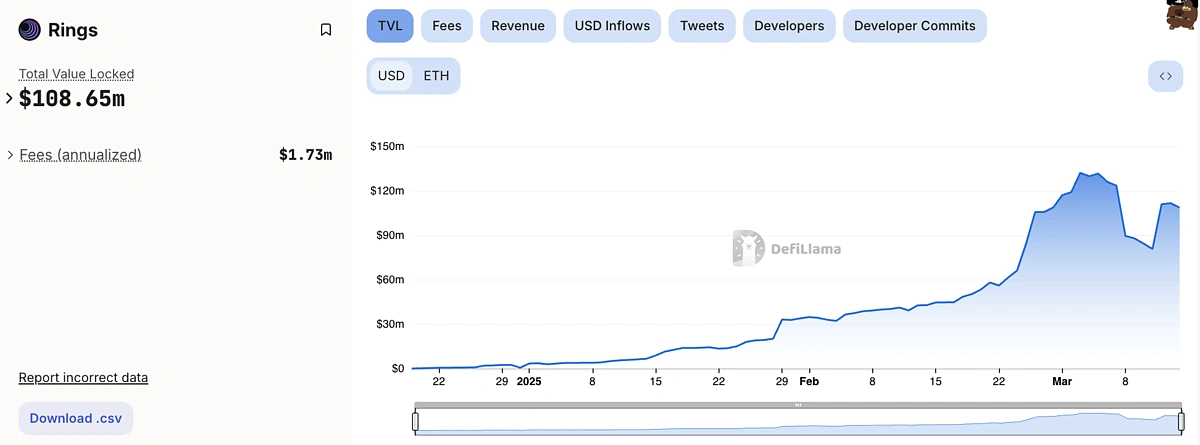Image resolution: width=1200 pixels, height=445 pixels.
Task: Click the Report incorrect data link
Action: [x=83, y=378]
